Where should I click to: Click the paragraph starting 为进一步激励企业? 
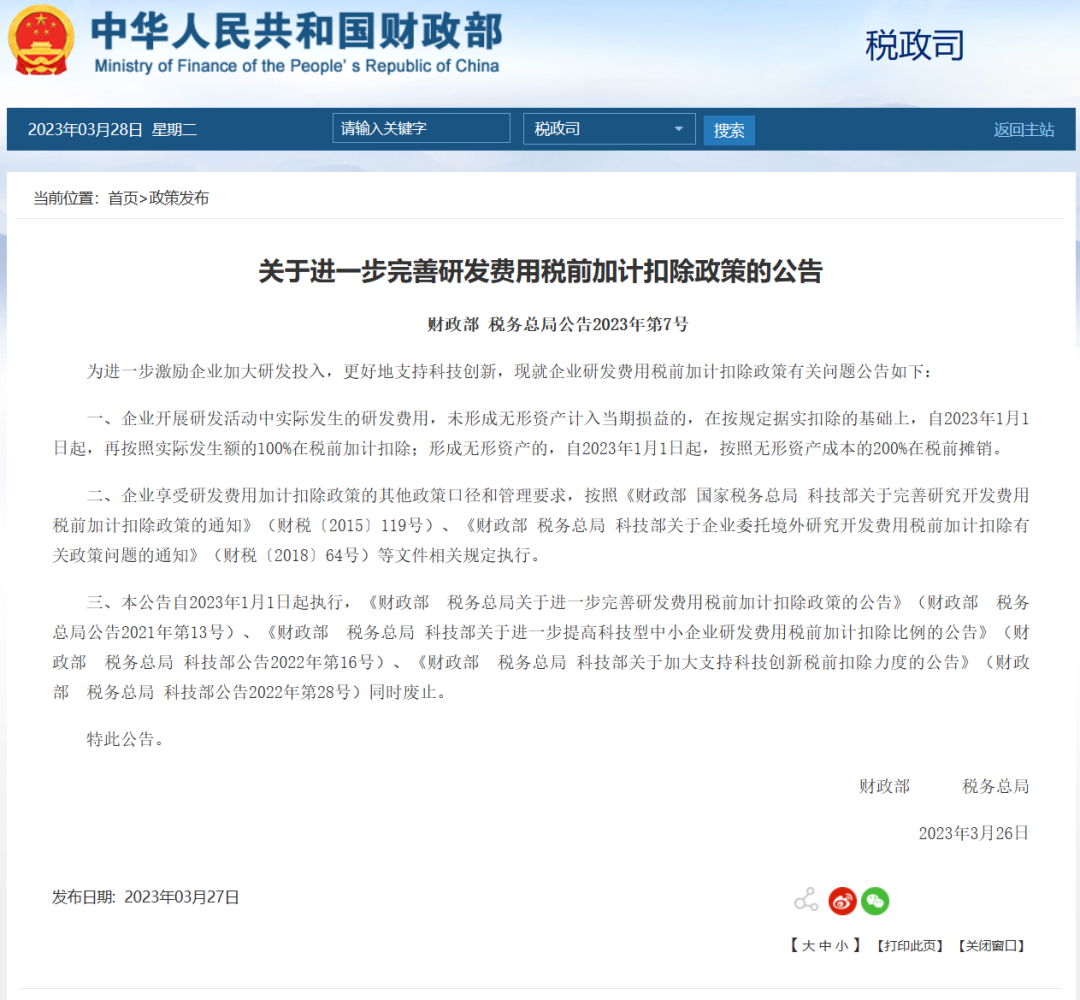tap(509, 371)
